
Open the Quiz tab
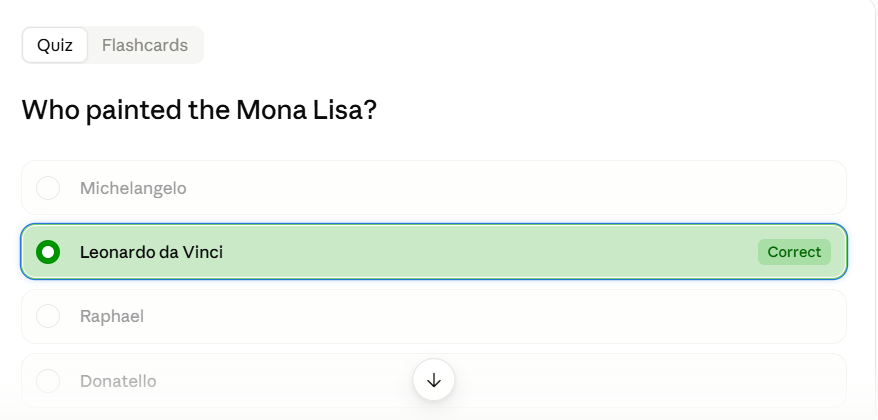[55, 45]
